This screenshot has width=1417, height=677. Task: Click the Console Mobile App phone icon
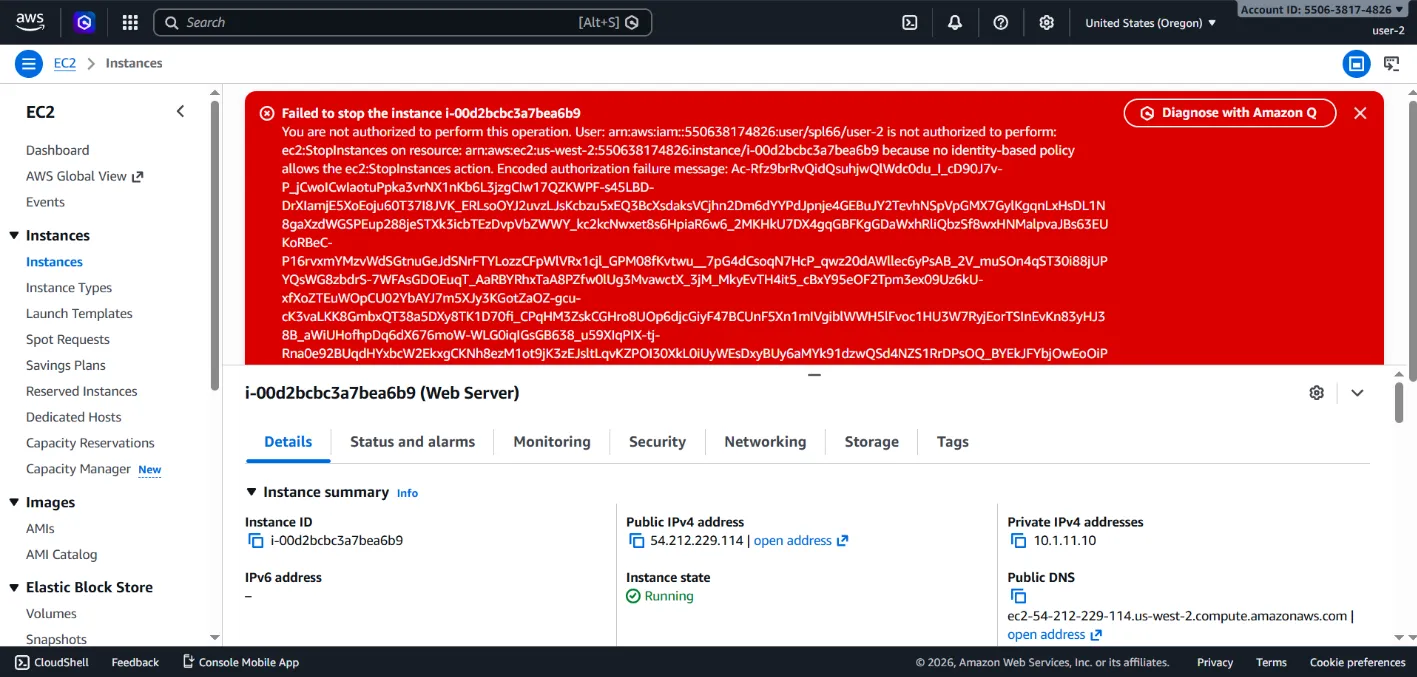188,662
